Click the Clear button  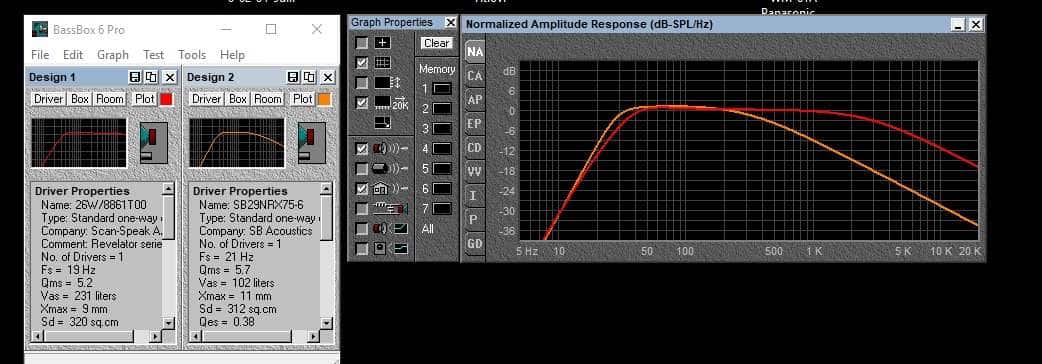[437, 43]
